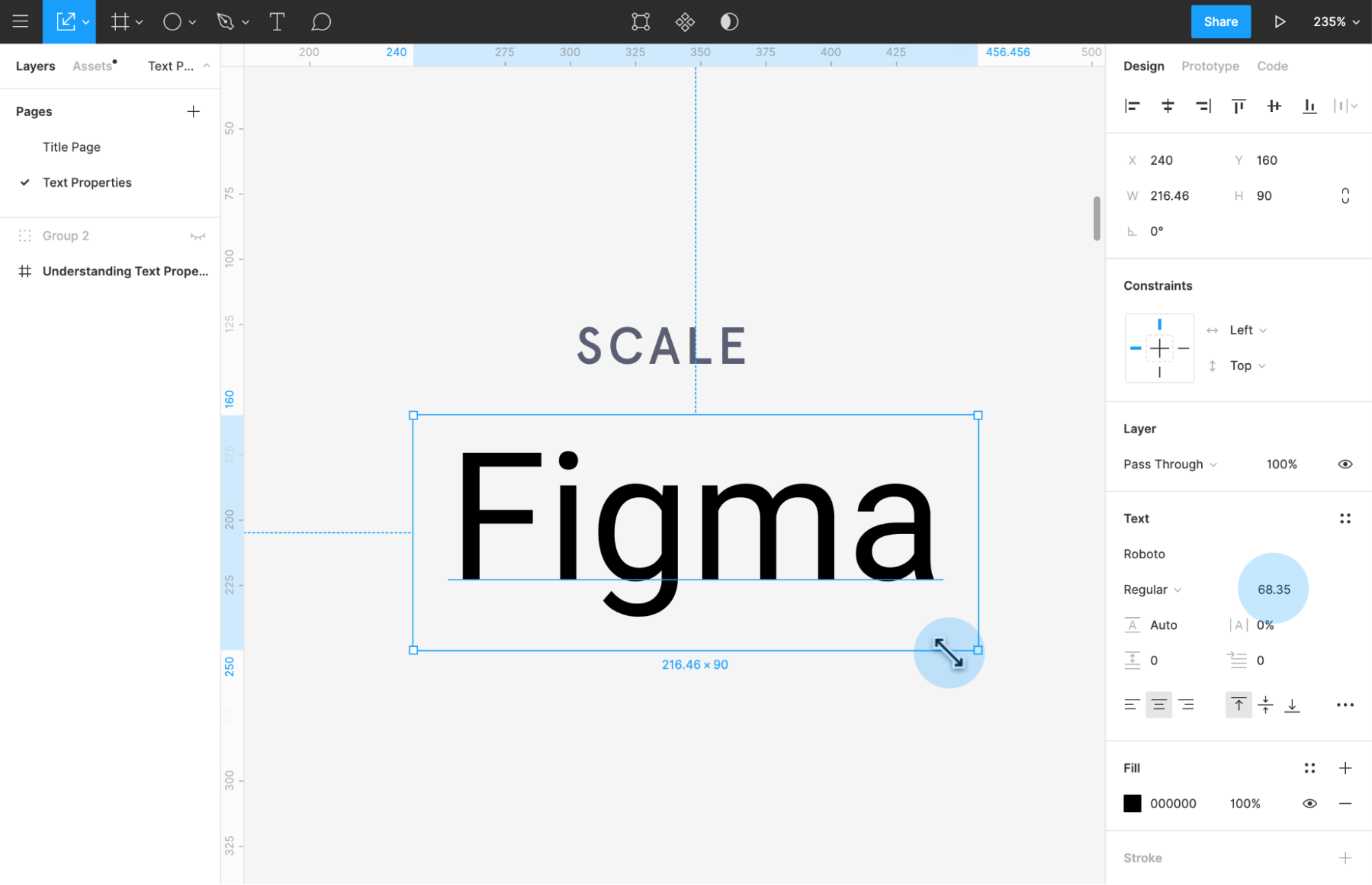
Task: Switch to the Prototype tab
Action: pos(1209,66)
